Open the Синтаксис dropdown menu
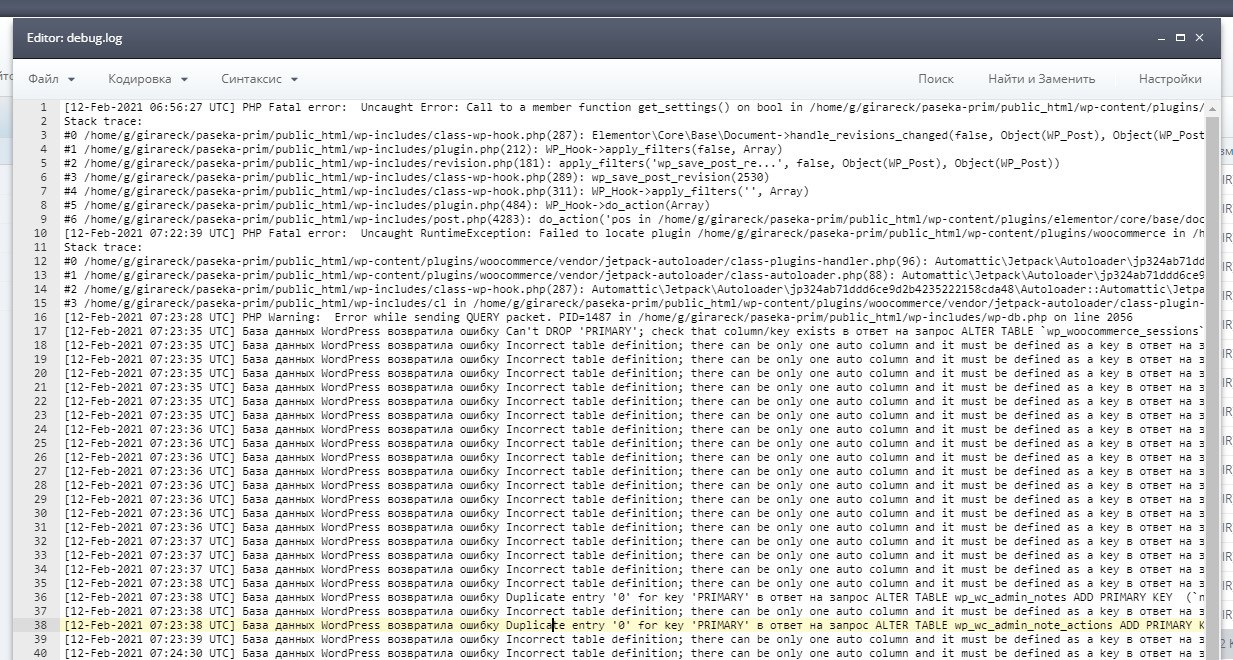This screenshot has height=660, width=1233. (x=259, y=79)
